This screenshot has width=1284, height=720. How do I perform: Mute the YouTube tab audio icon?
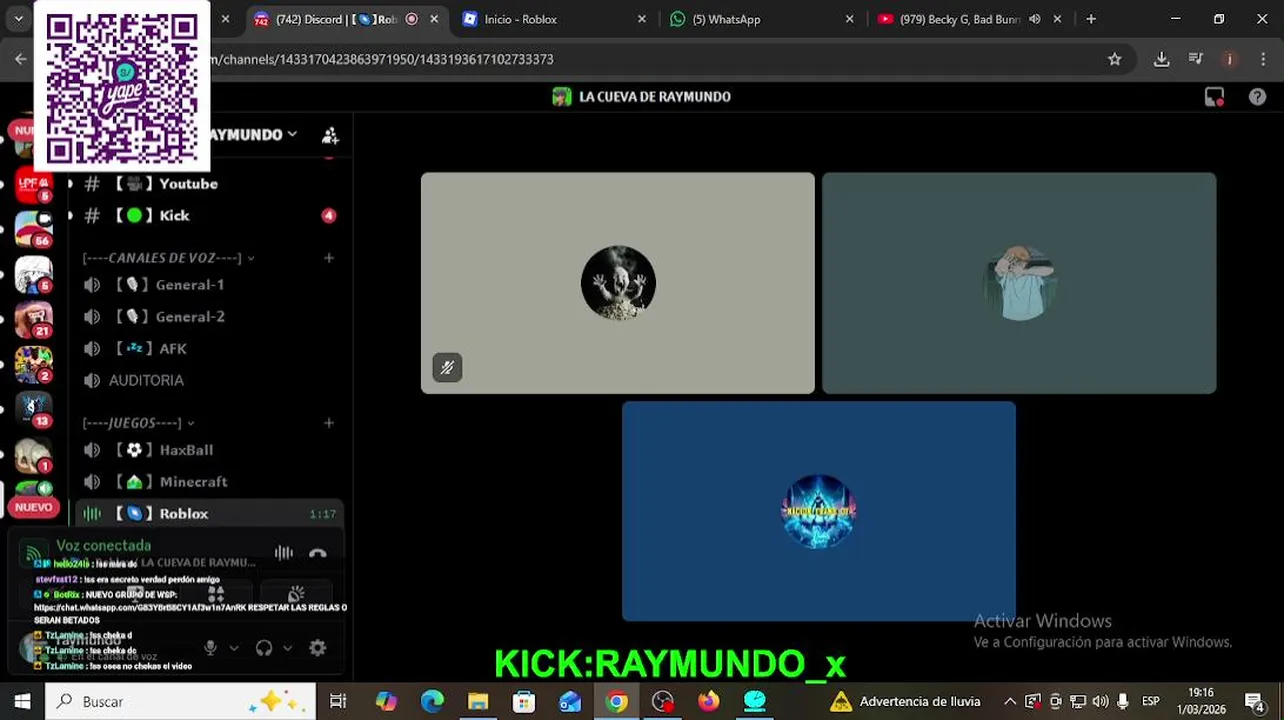point(1034,19)
